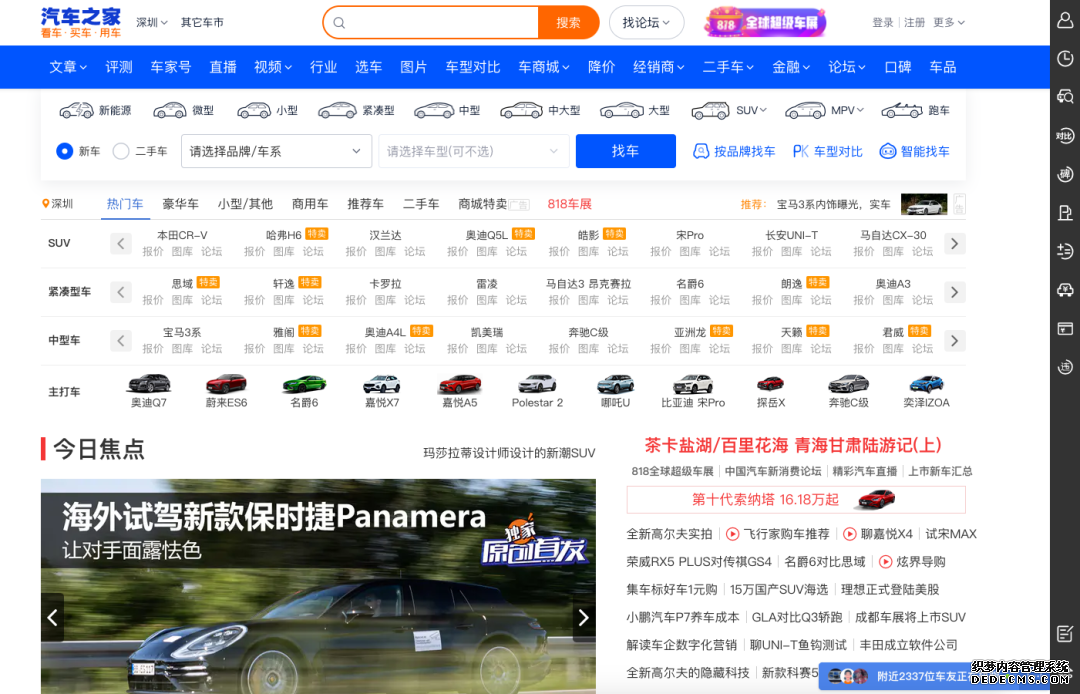Viewport: 1080px width, 694px height.
Task: Select the 新车 radio button
Action: point(65,150)
